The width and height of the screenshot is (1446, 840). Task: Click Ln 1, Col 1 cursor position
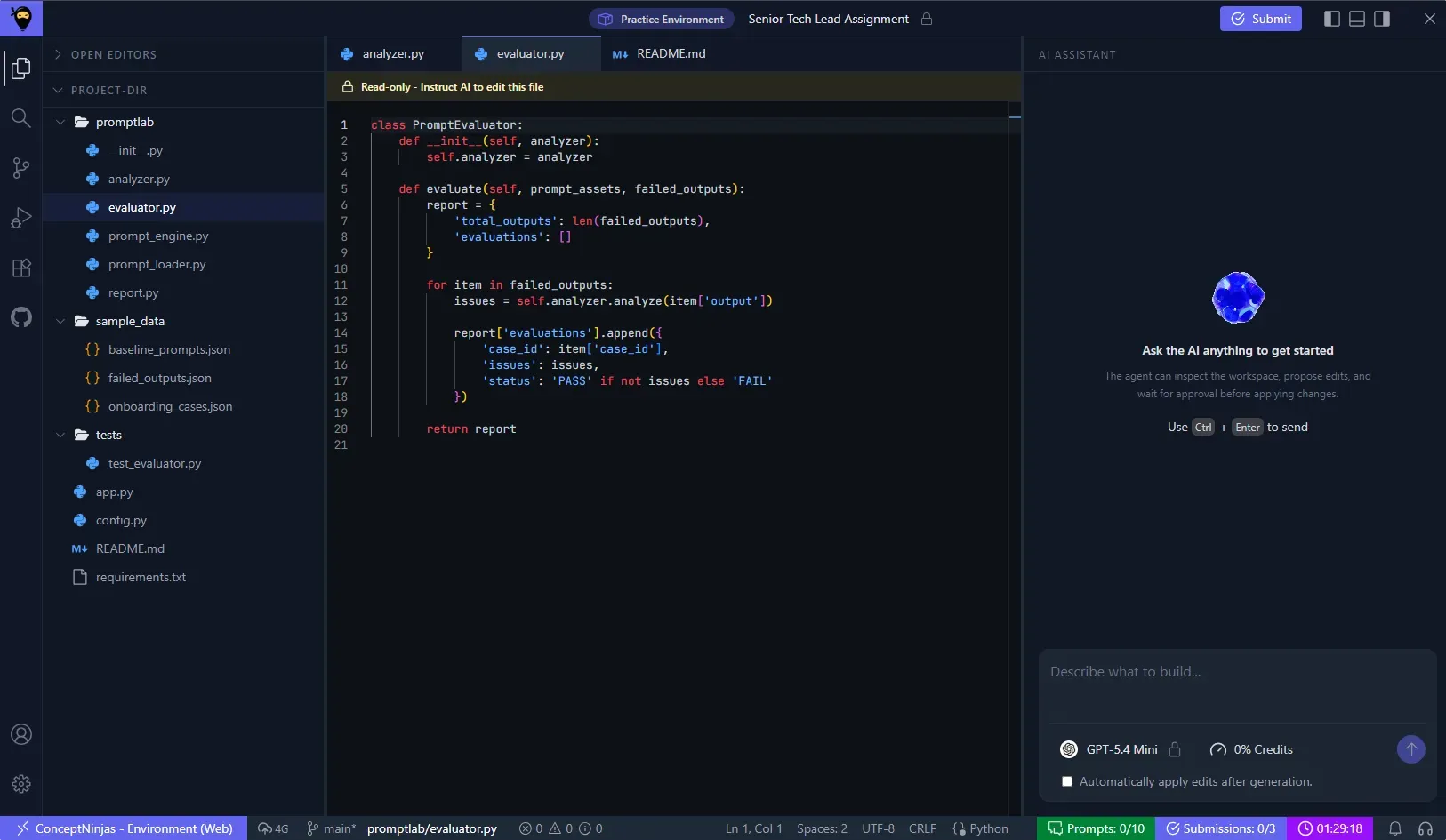point(754,828)
